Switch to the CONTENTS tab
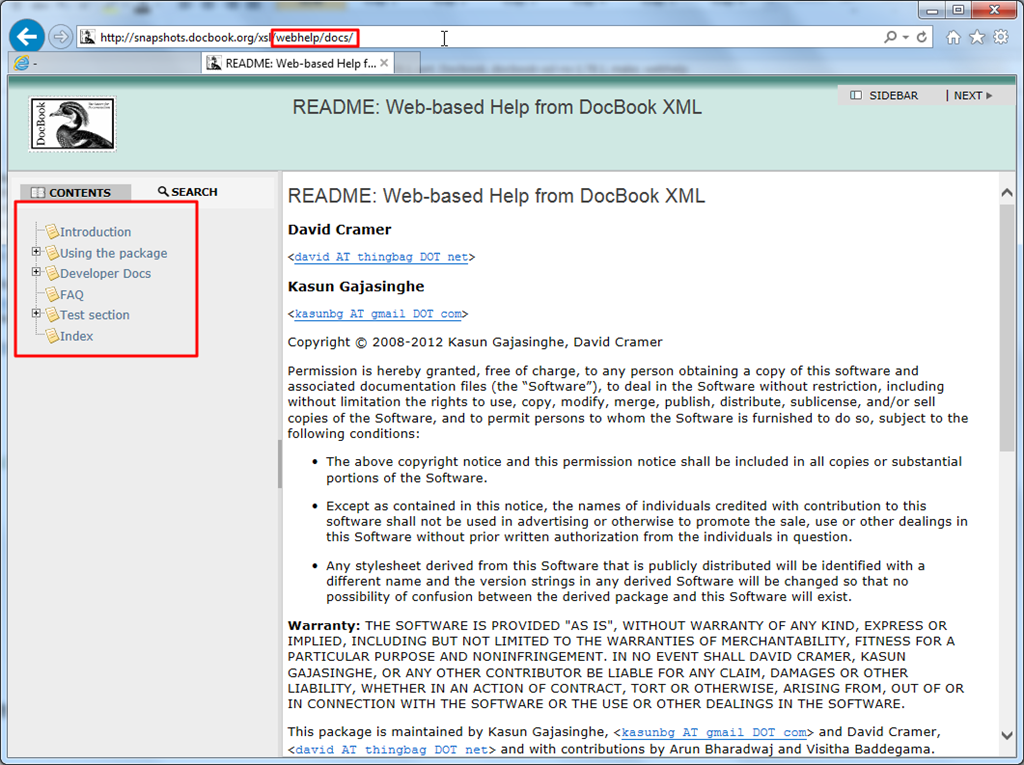This screenshot has height=765, width=1024. [75, 192]
